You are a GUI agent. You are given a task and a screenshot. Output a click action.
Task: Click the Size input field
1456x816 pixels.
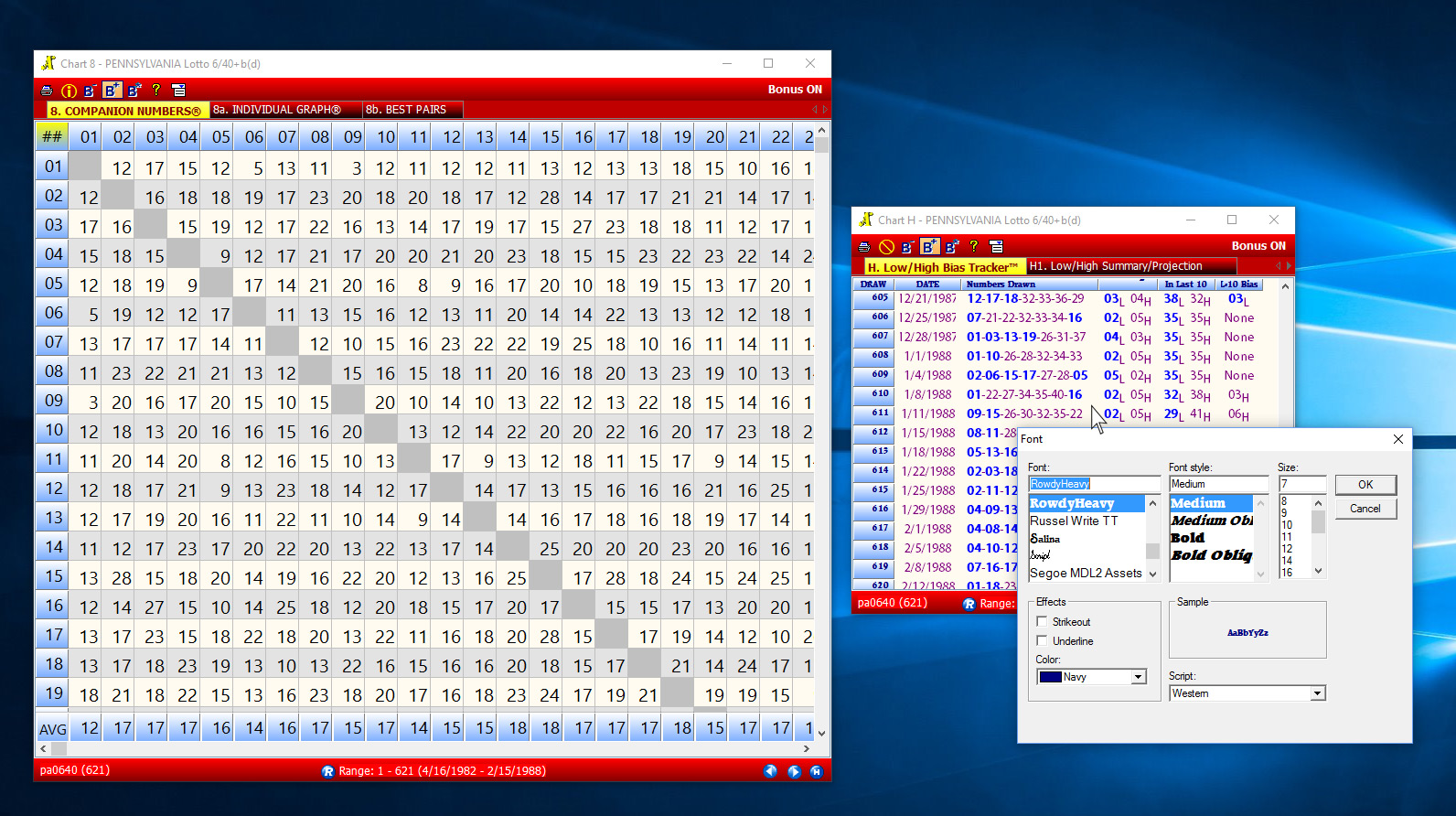click(1301, 484)
